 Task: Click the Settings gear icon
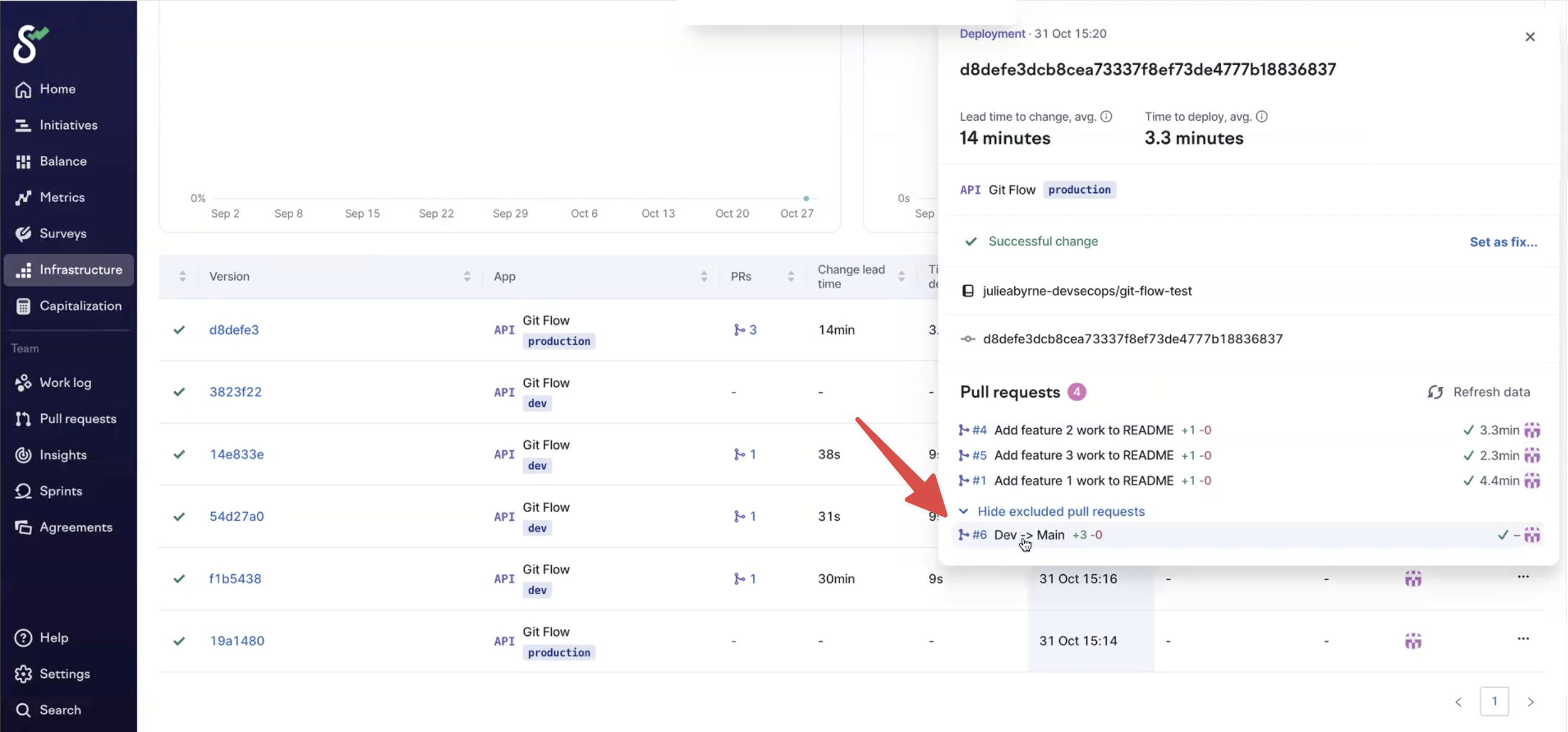click(23, 673)
